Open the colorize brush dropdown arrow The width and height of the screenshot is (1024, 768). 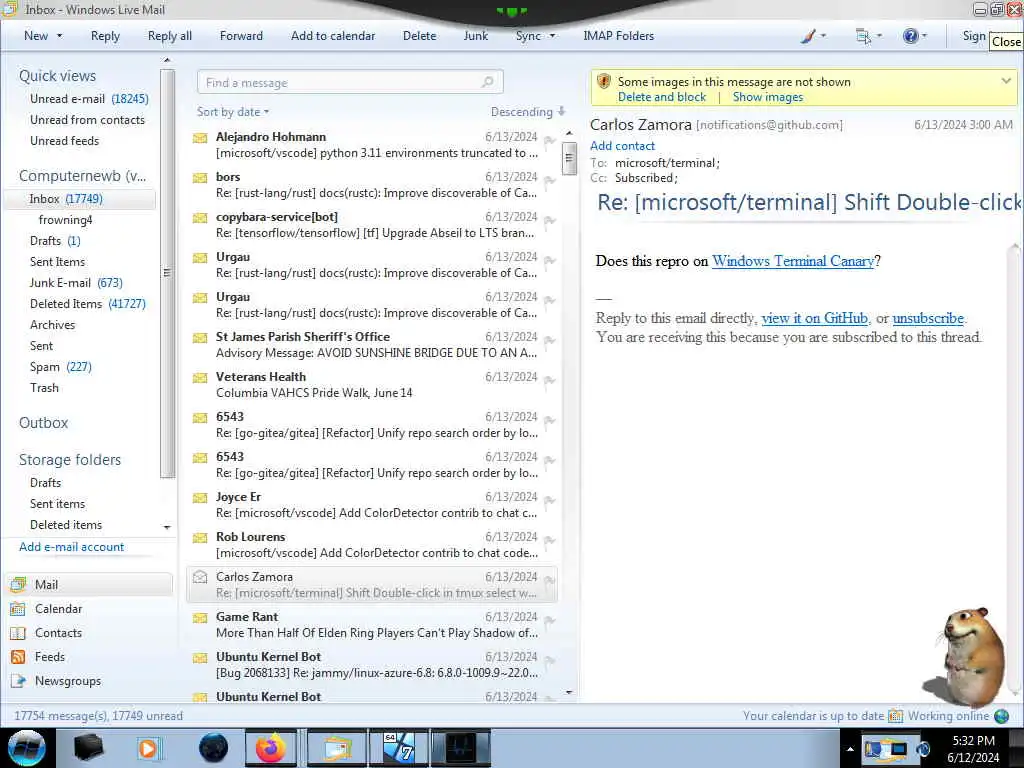point(823,36)
